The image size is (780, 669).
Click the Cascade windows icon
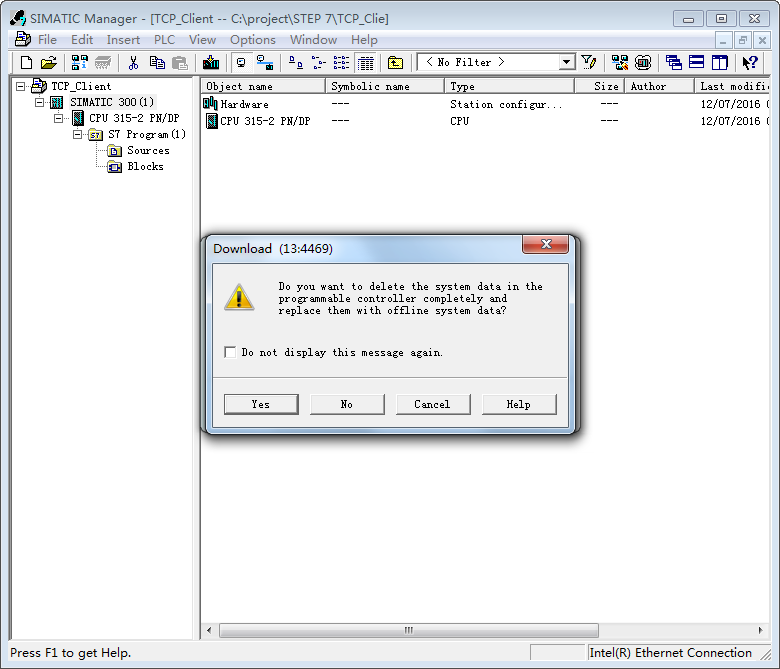pyautogui.click(x=674, y=63)
